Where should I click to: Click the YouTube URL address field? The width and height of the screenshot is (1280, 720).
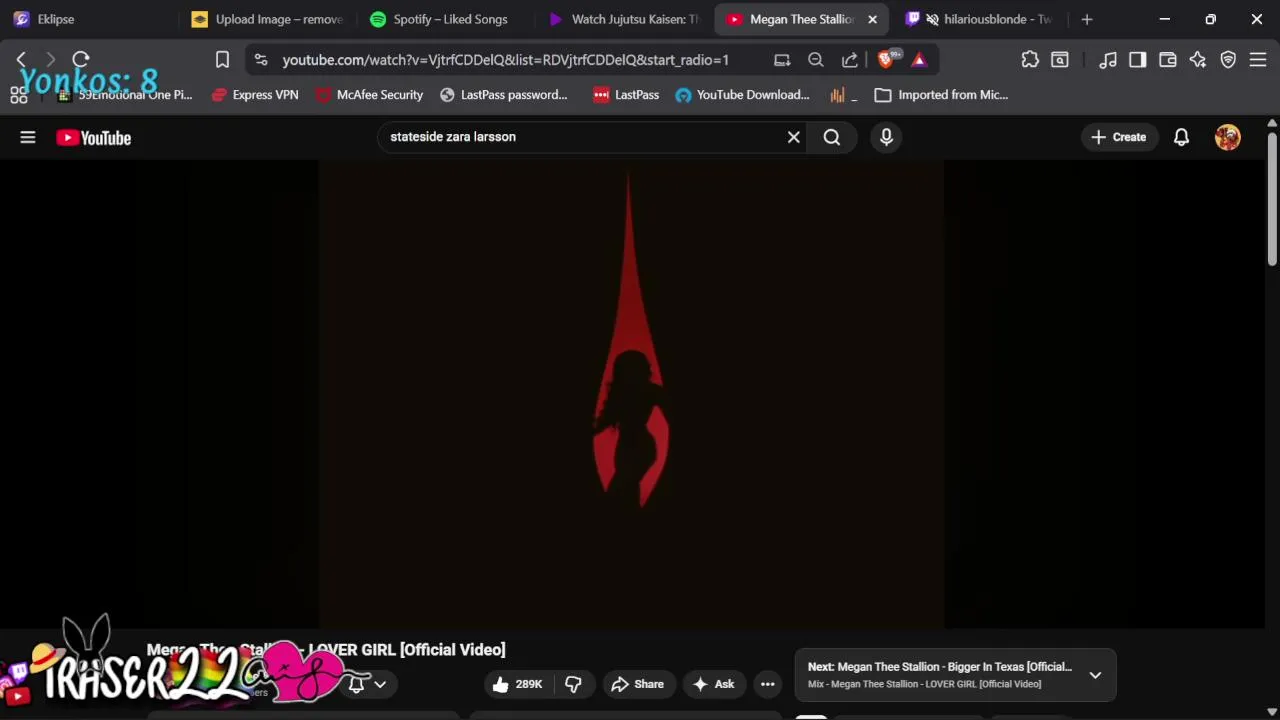[x=505, y=60]
